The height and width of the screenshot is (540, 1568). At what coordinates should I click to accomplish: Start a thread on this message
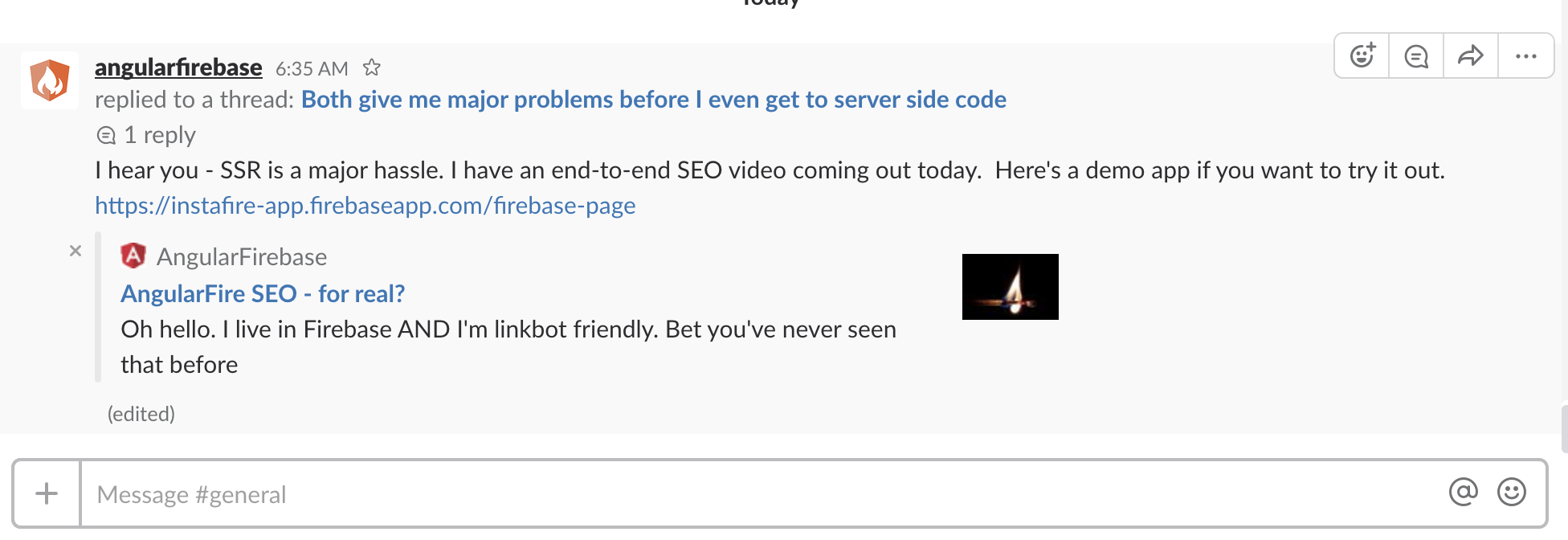(1416, 55)
